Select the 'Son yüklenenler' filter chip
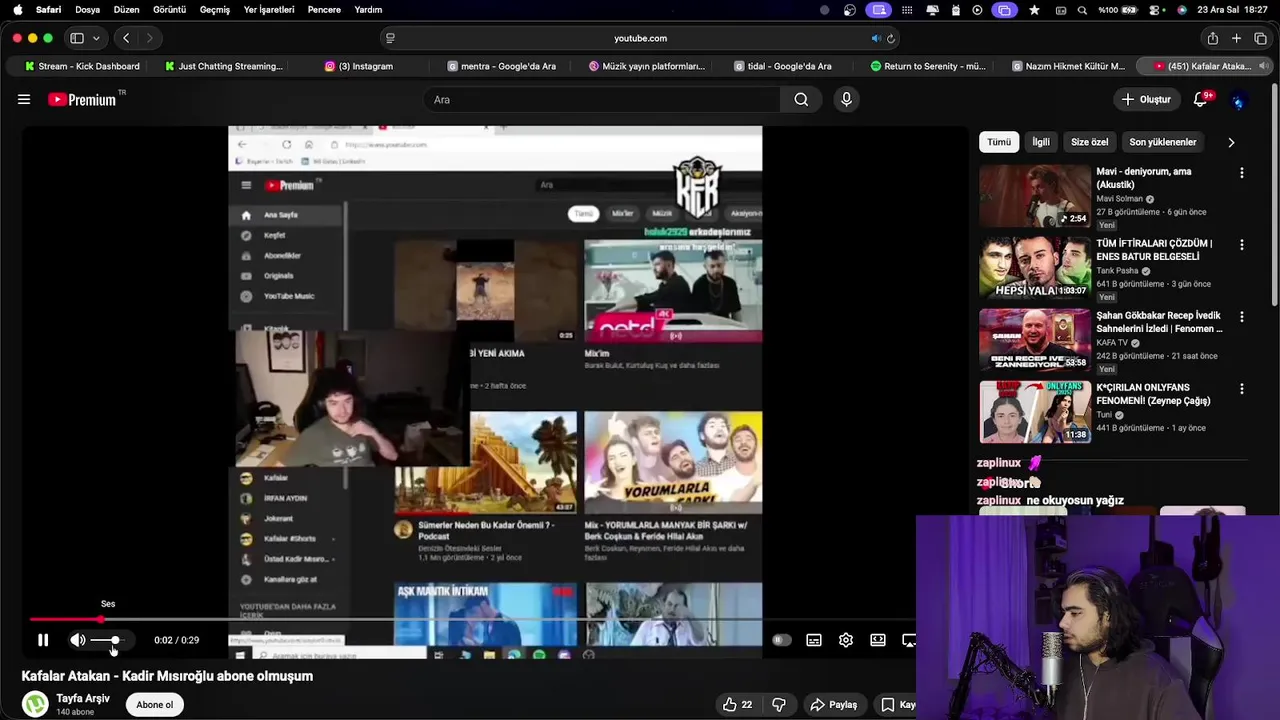The height and width of the screenshot is (720, 1280). click(x=1163, y=142)
